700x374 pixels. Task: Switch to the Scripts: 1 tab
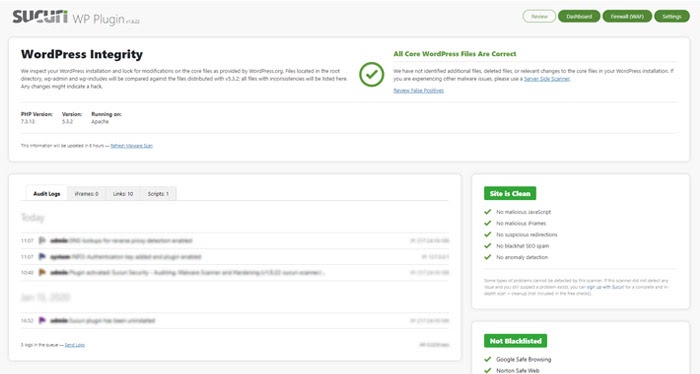[x=158, y=194]
